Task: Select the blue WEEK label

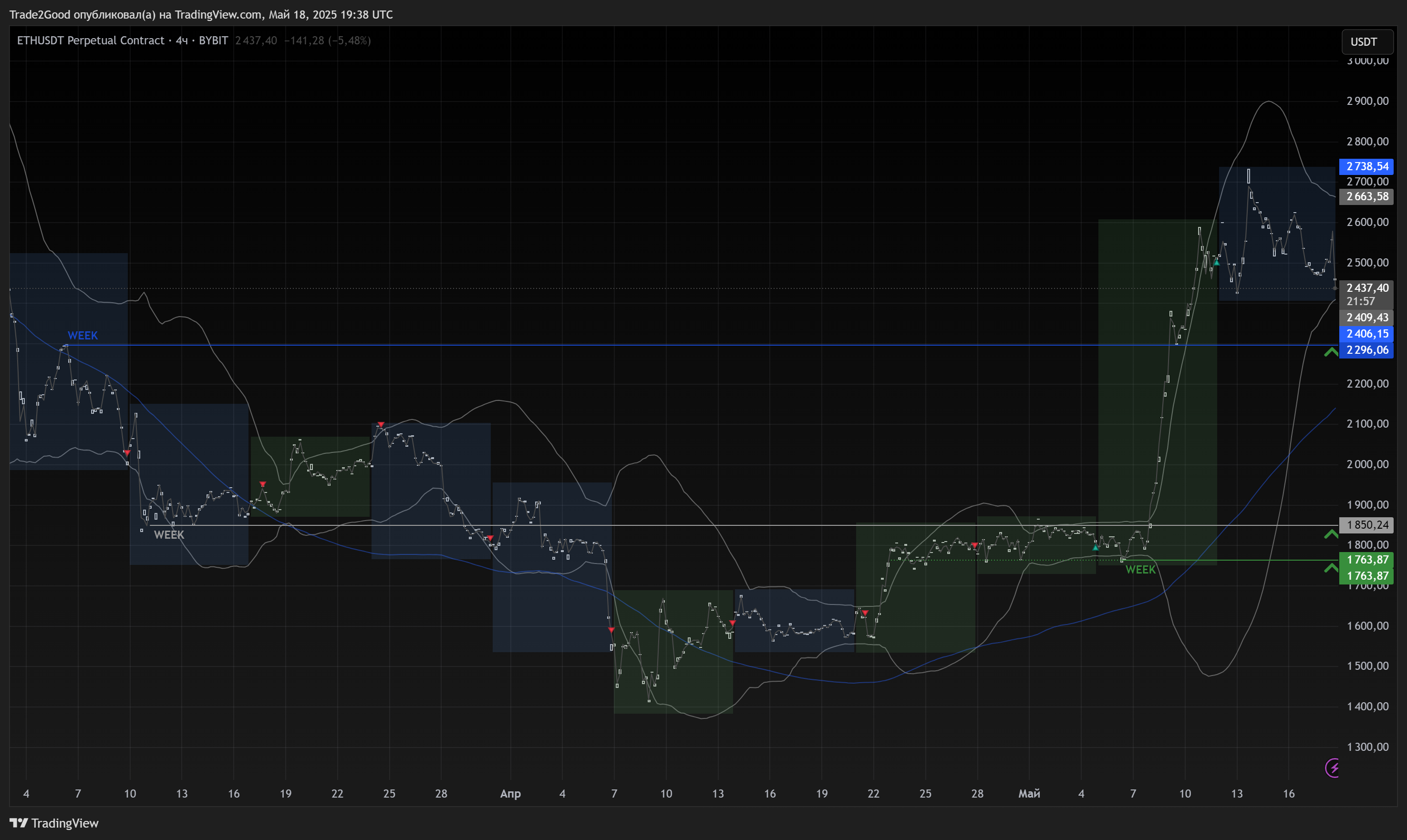Action: coord(83,336)
